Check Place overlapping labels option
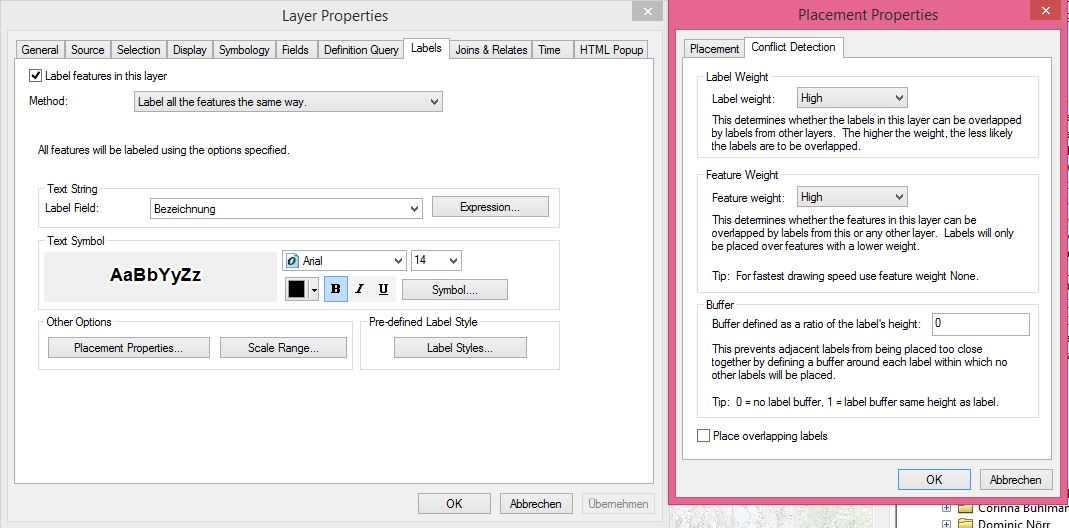The image size is (1069, 528). [704, 436]
